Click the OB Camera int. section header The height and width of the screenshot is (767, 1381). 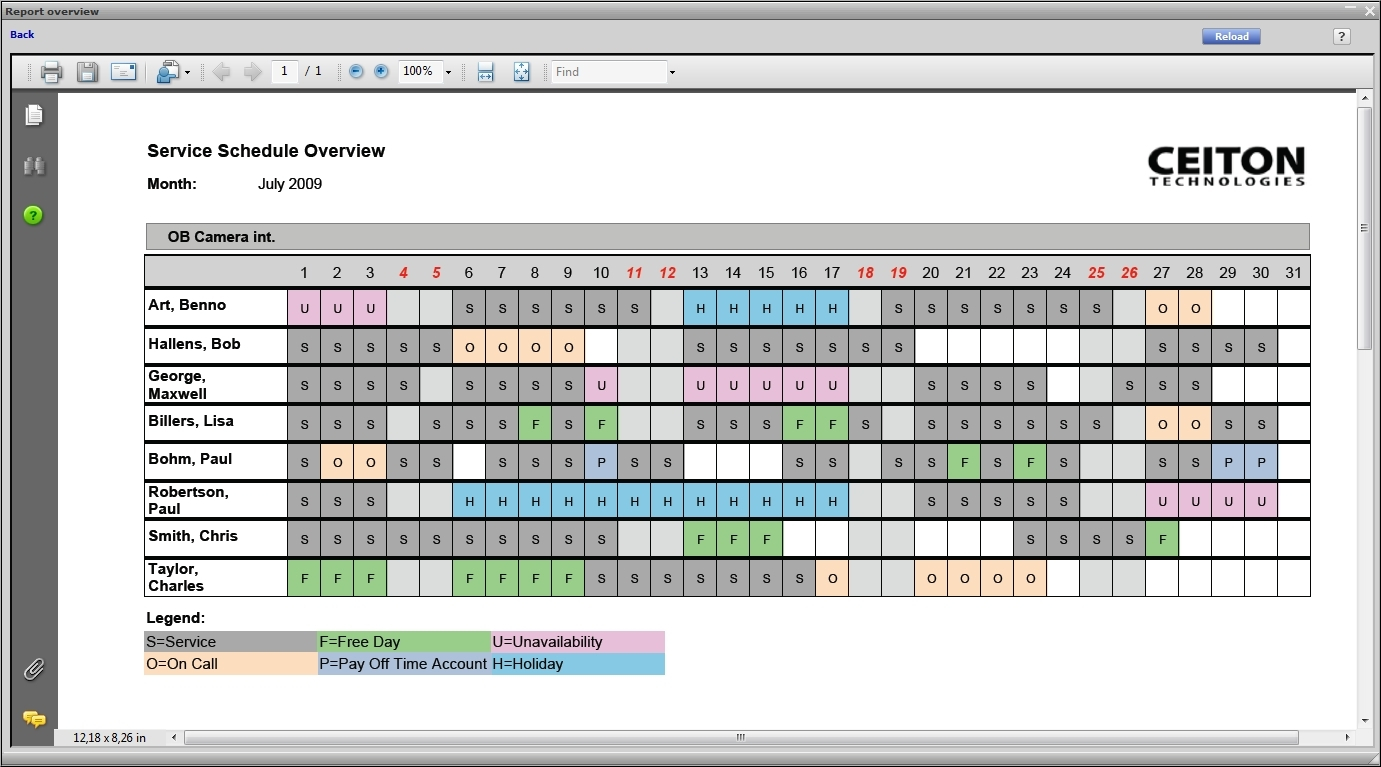(x=727, y=237)
